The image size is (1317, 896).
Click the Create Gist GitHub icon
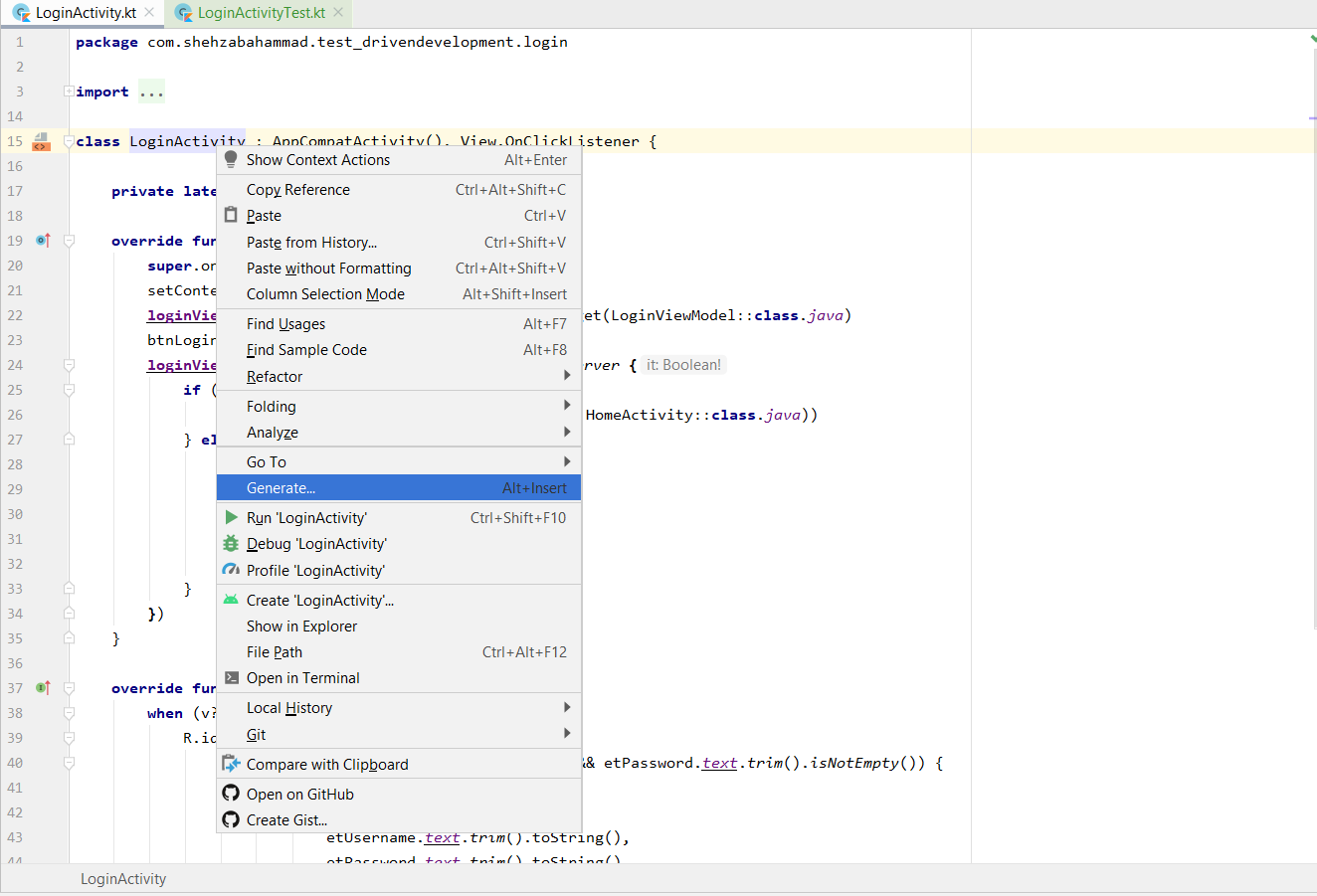[x=232, y=819]
